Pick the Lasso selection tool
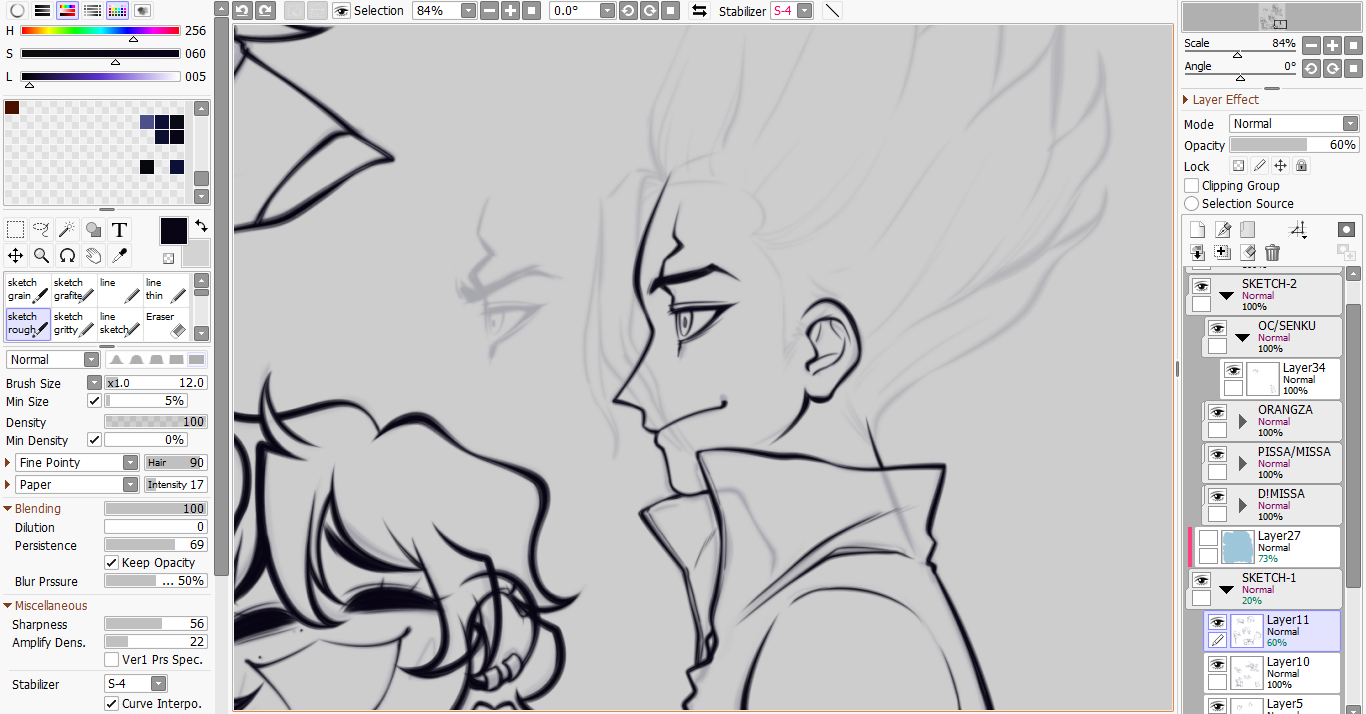1366x714 pixels. coord(41,230)
